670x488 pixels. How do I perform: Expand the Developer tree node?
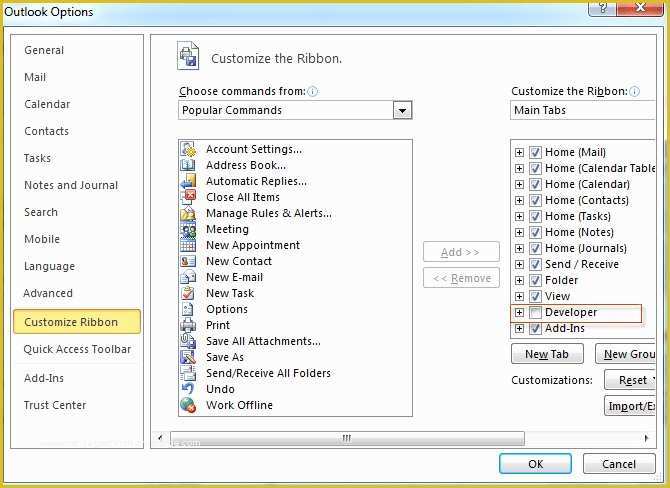519,312
